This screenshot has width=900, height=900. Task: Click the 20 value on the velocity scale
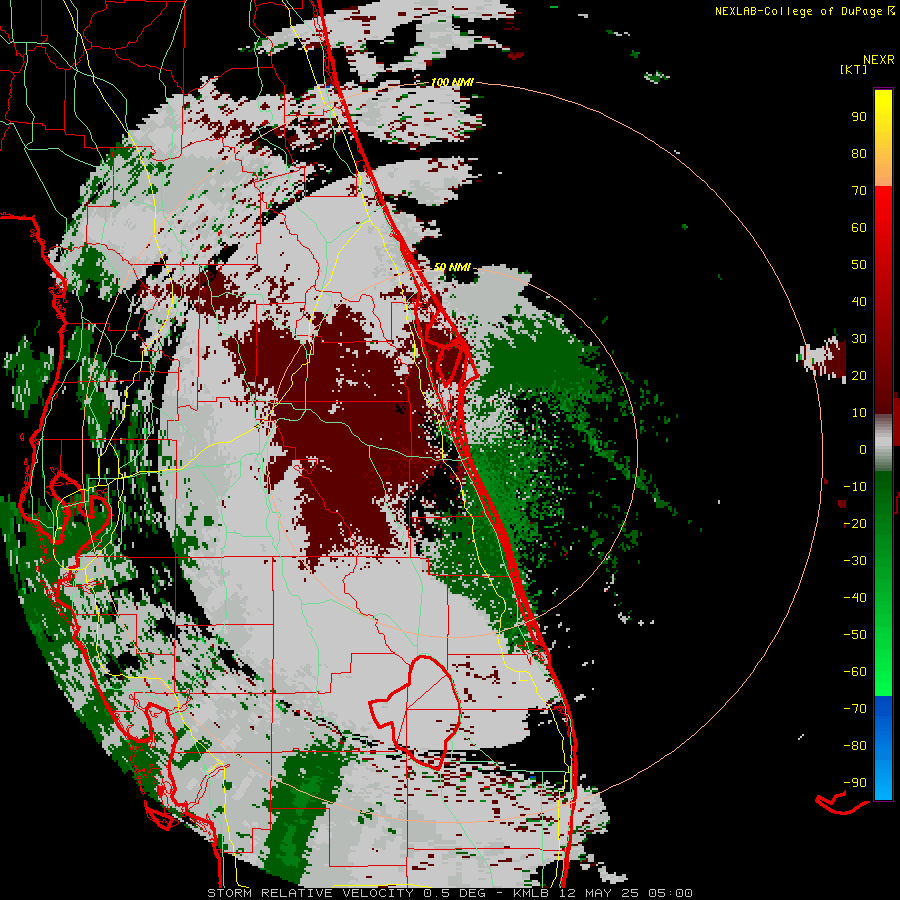click(x=859, y=375)
